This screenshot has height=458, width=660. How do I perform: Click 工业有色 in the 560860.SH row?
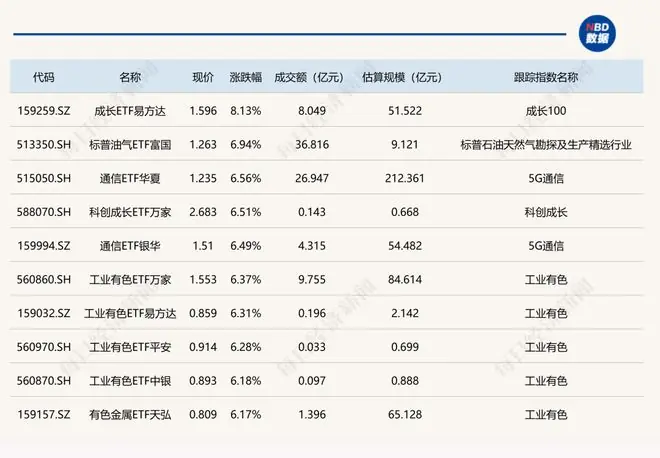(x=546, y=280)
